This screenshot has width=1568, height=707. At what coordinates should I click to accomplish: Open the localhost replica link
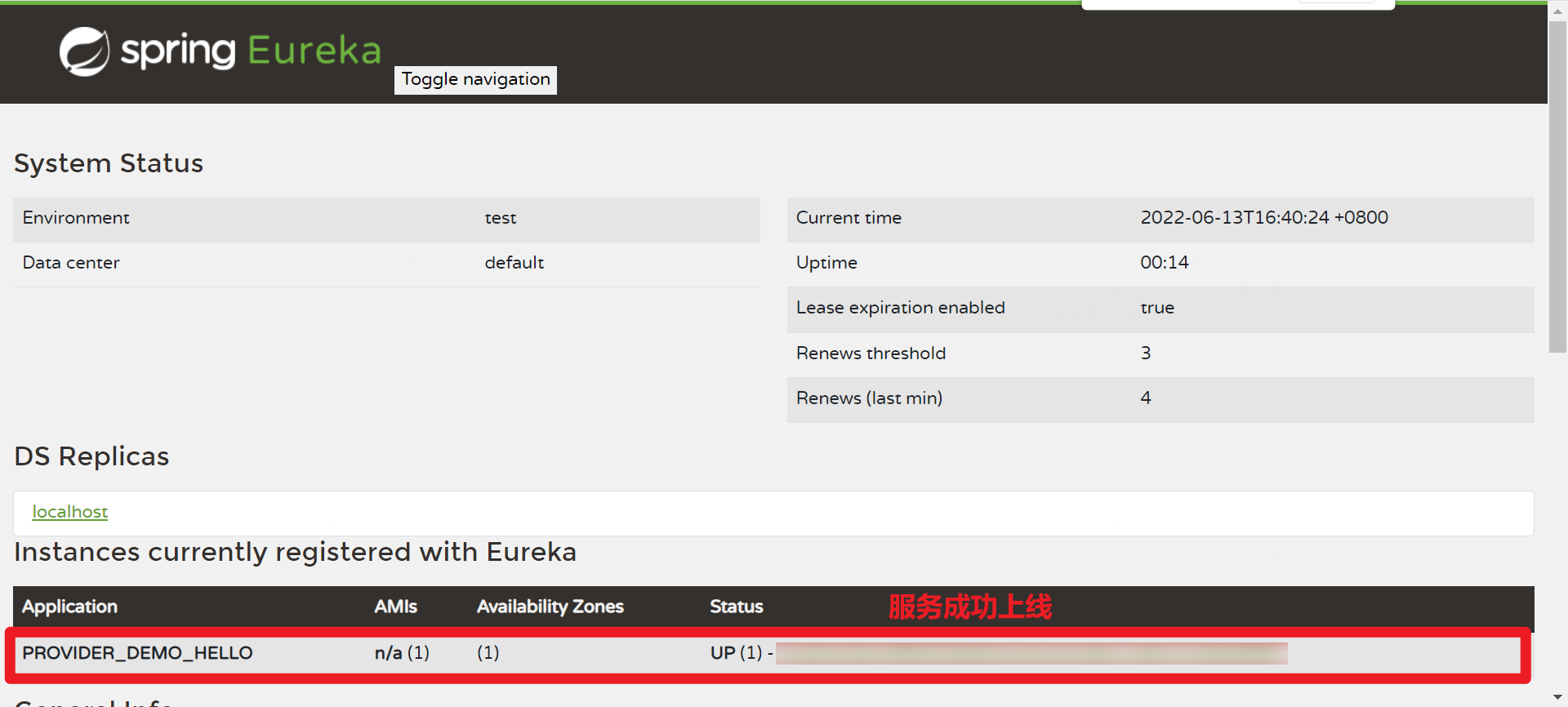(70, 512)
